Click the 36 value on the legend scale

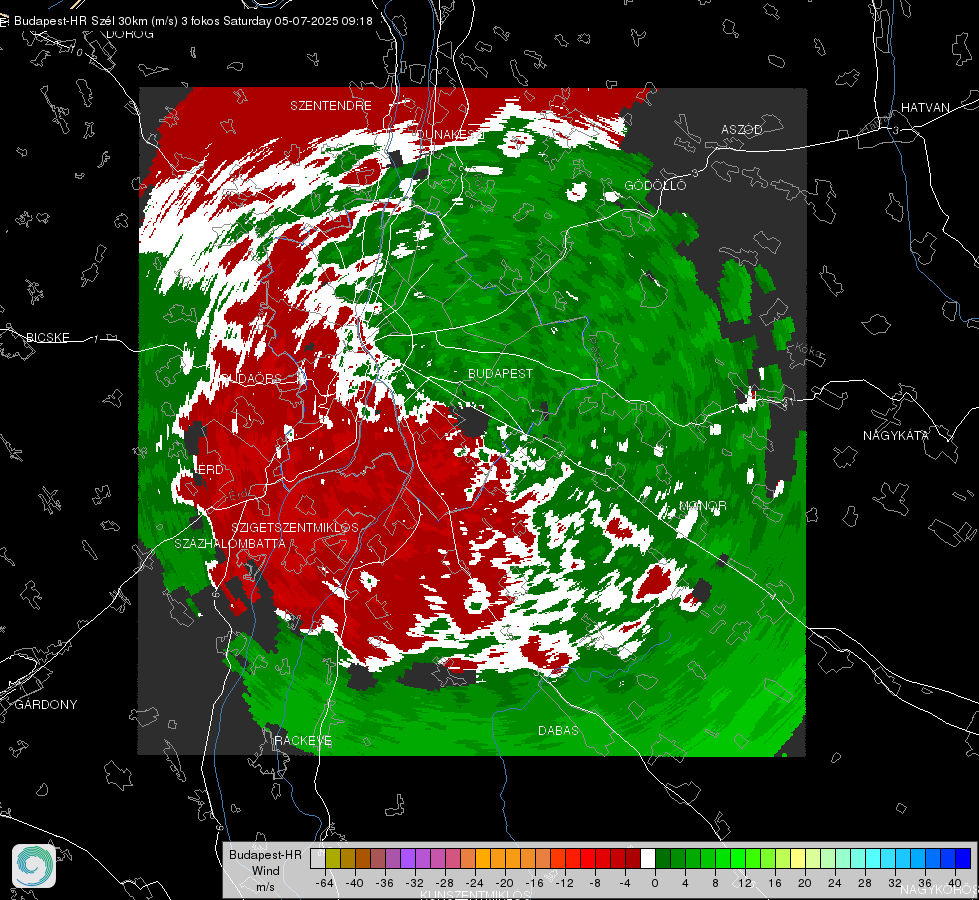pyautogui.click(x=925, y=883)
